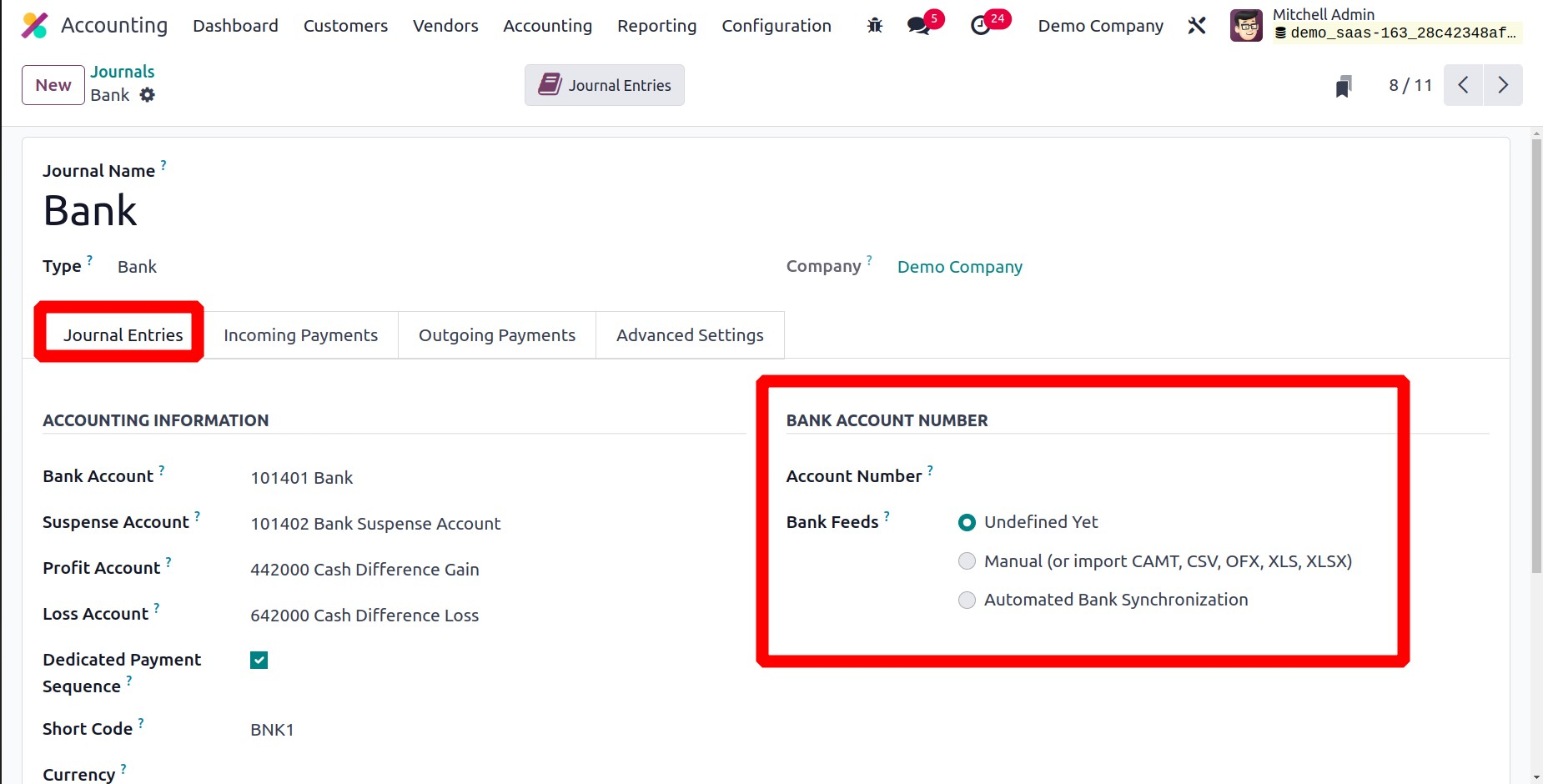This screenshot has height=784, width=1543.
Task: Choose Automated Bank Synchronization option
Action: 967,601
